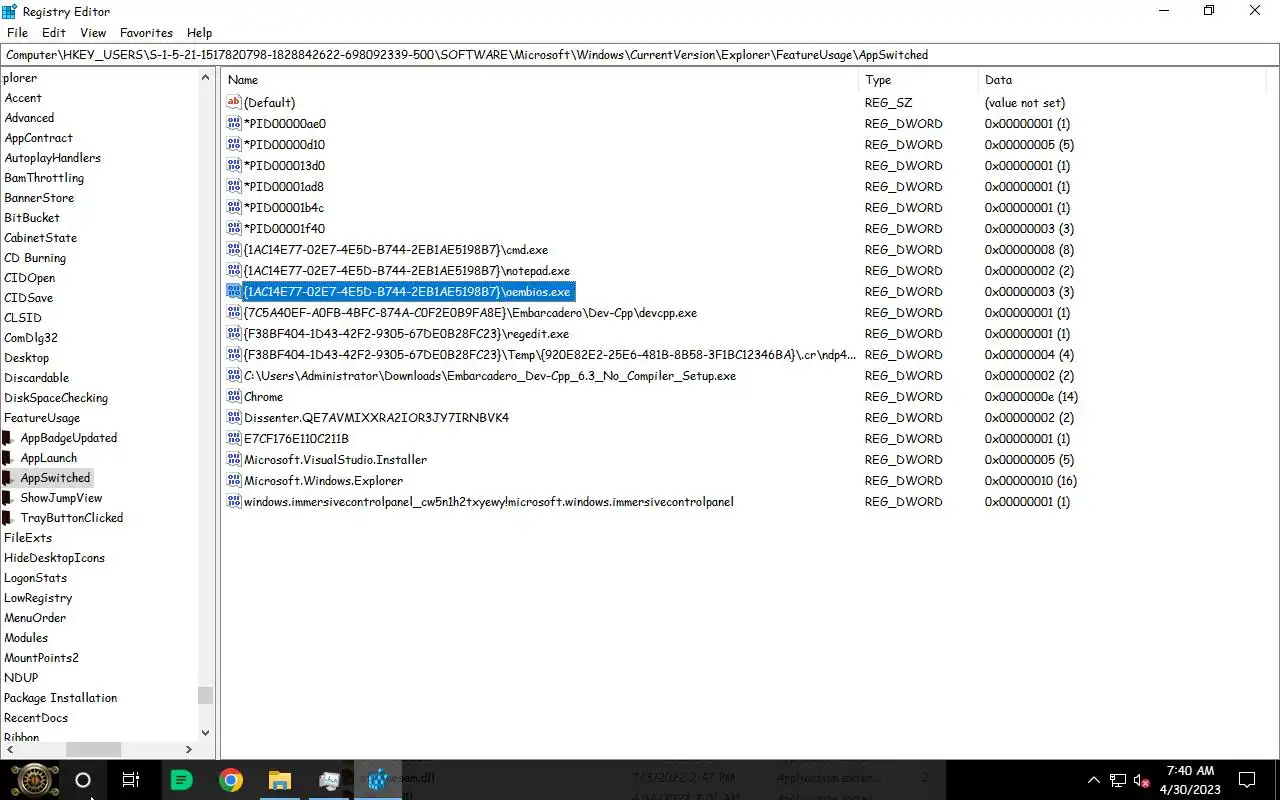Screen dimensions: 1280x800
Task: Open the File menu
Action: pyautogui.click(x=17, y=33)
